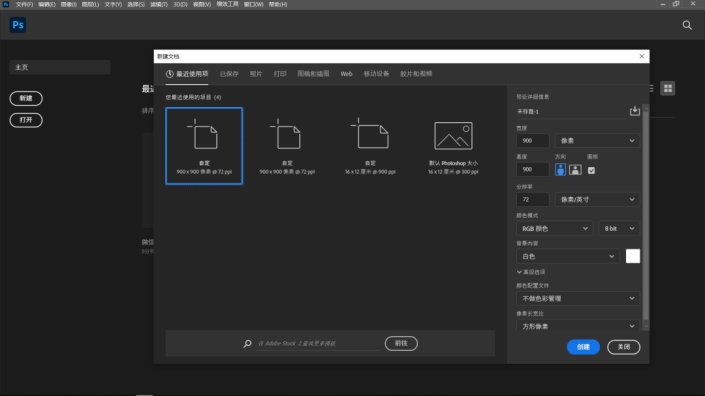Select portrait orientation icon
The image size is (705, 396).
tap(560, 170)
